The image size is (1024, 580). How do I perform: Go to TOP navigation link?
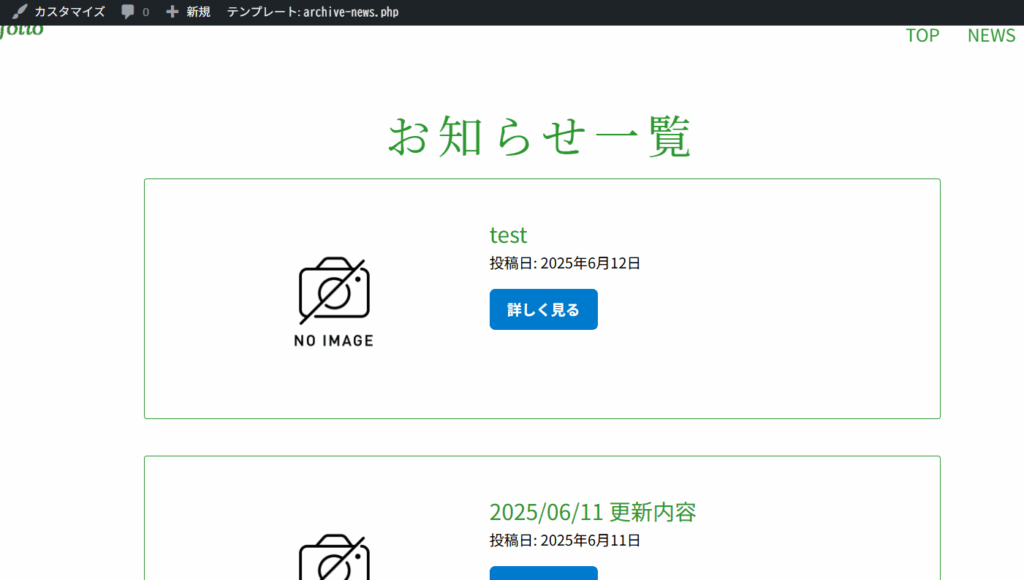tap(922, 35)
